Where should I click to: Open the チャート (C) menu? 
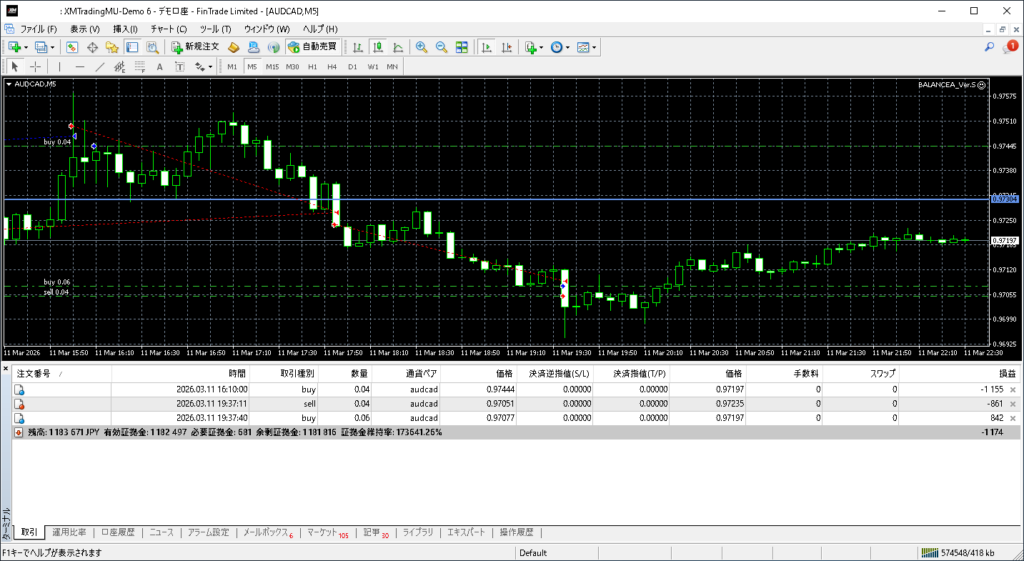click(168, 29)
